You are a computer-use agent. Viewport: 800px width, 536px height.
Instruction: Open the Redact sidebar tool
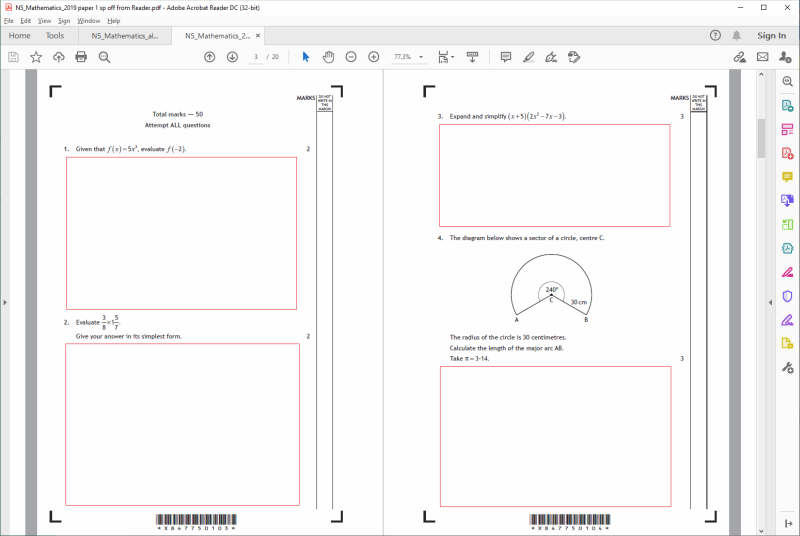click(787, 272)
